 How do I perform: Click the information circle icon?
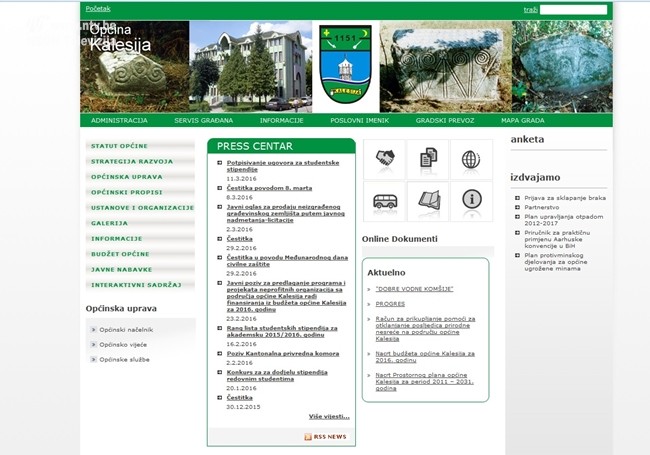[x=471, y=200]
